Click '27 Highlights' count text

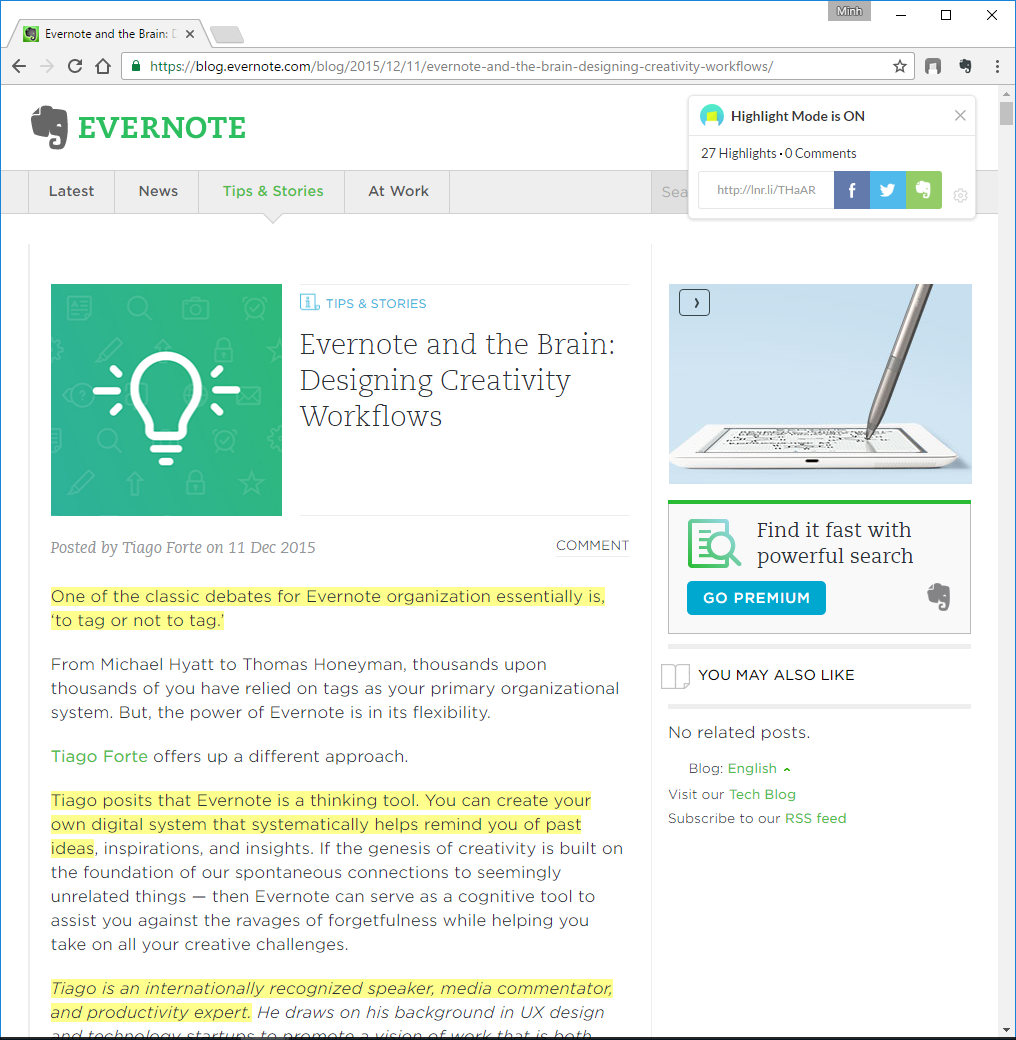[738, 153]
